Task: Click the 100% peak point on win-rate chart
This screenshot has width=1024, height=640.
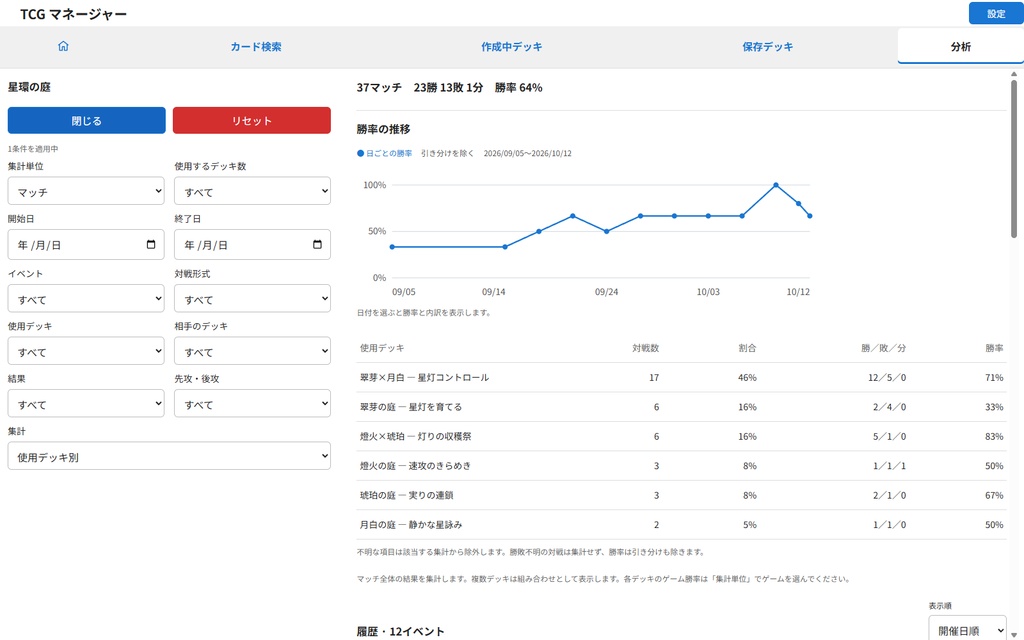Action: coord(776,185)
